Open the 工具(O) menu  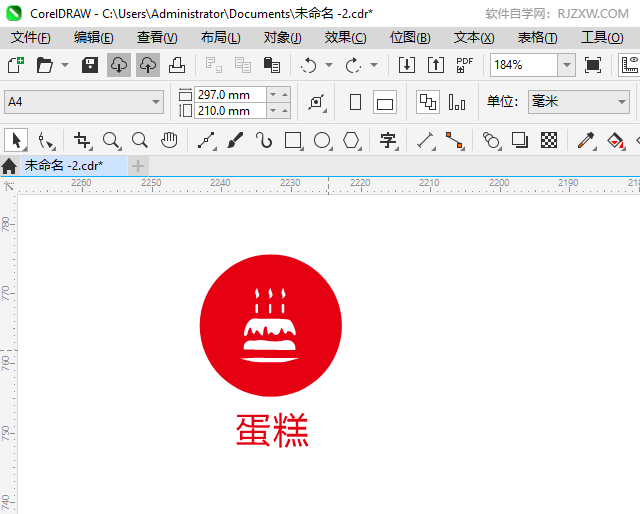point(602,38)
